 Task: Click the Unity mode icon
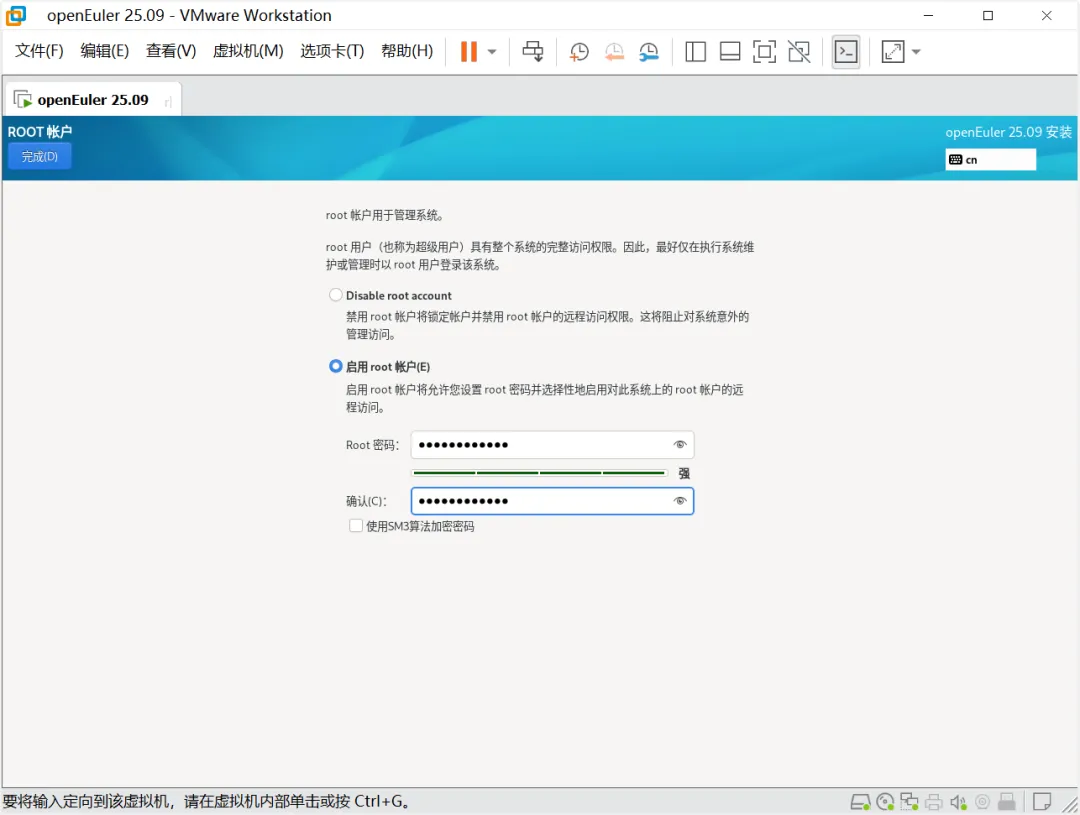tap(799, 52)
